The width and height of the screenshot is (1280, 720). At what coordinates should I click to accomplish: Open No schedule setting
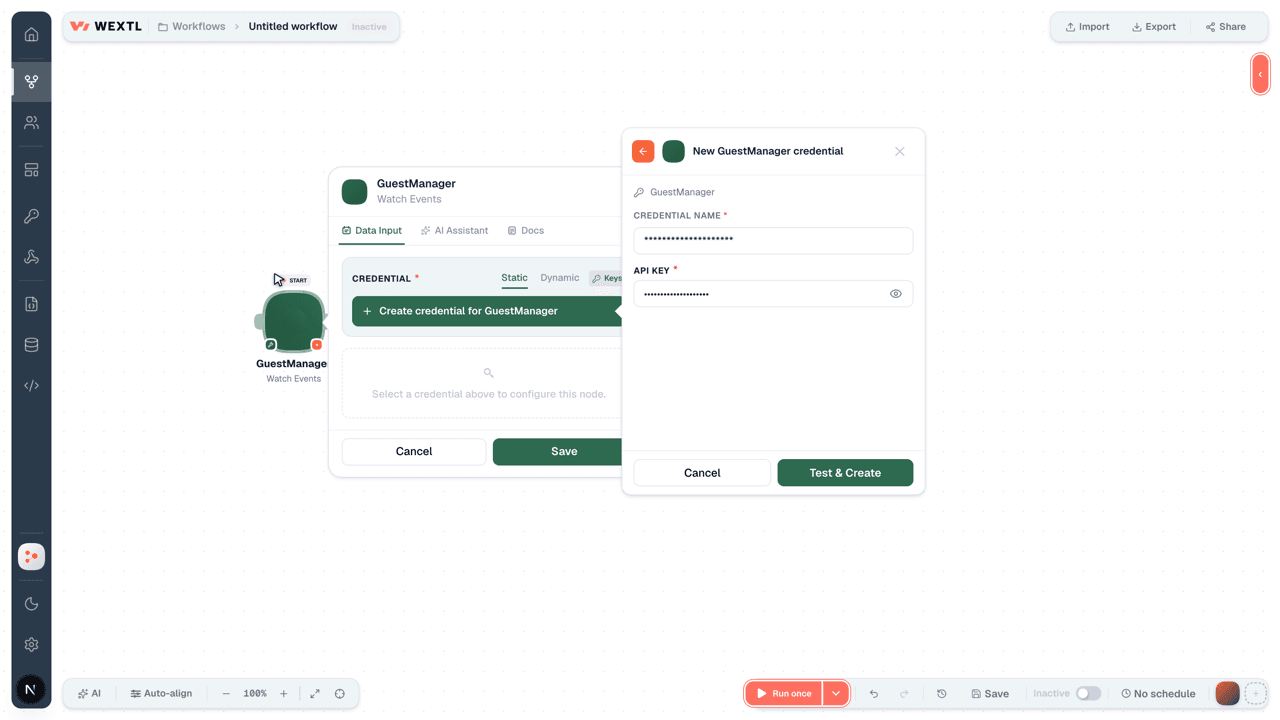tap(1158, 693)
